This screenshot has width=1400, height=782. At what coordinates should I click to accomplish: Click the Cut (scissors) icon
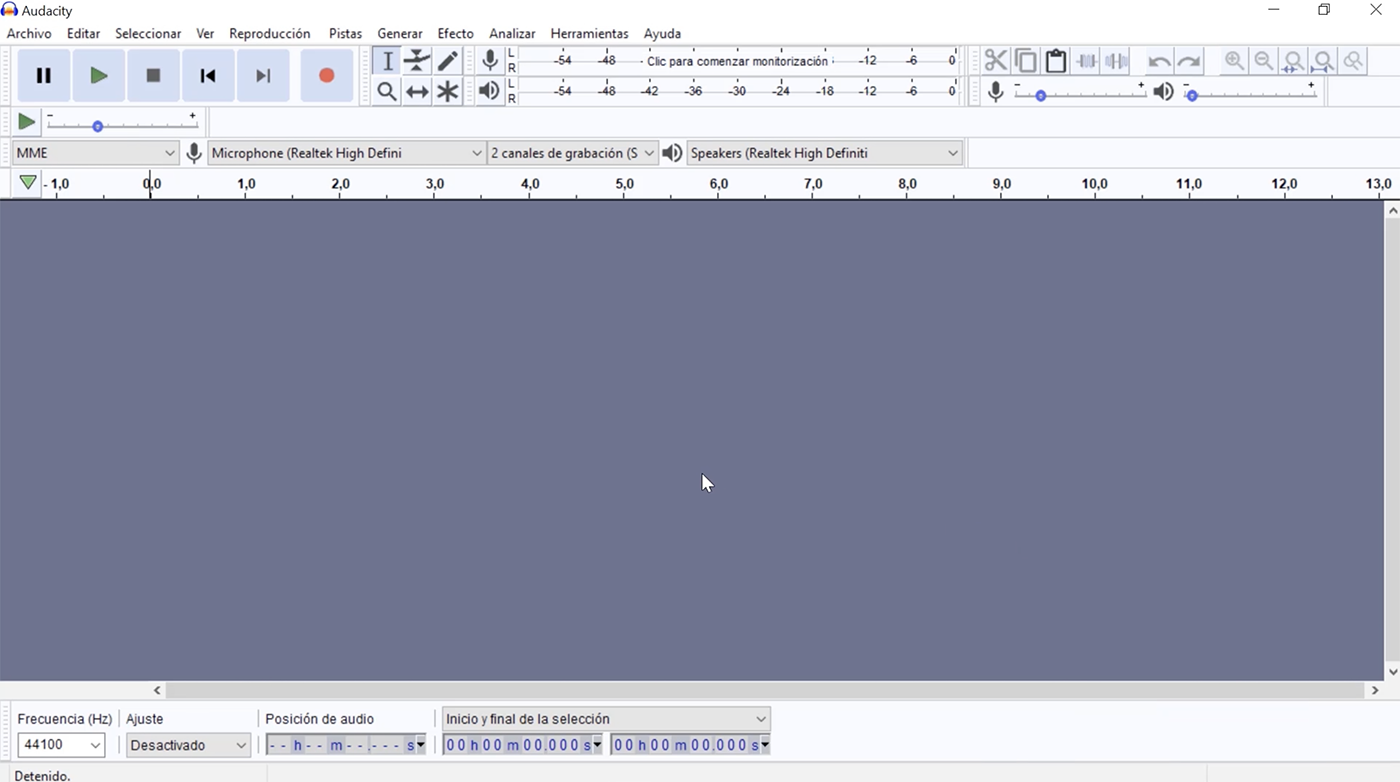[x=995, y=61]
